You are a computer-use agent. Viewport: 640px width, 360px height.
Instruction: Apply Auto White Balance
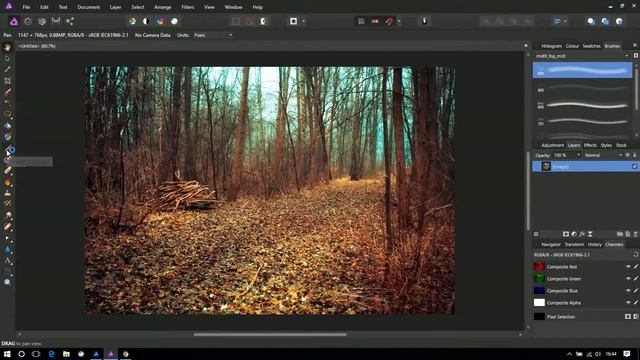click(x=174, y=21)
